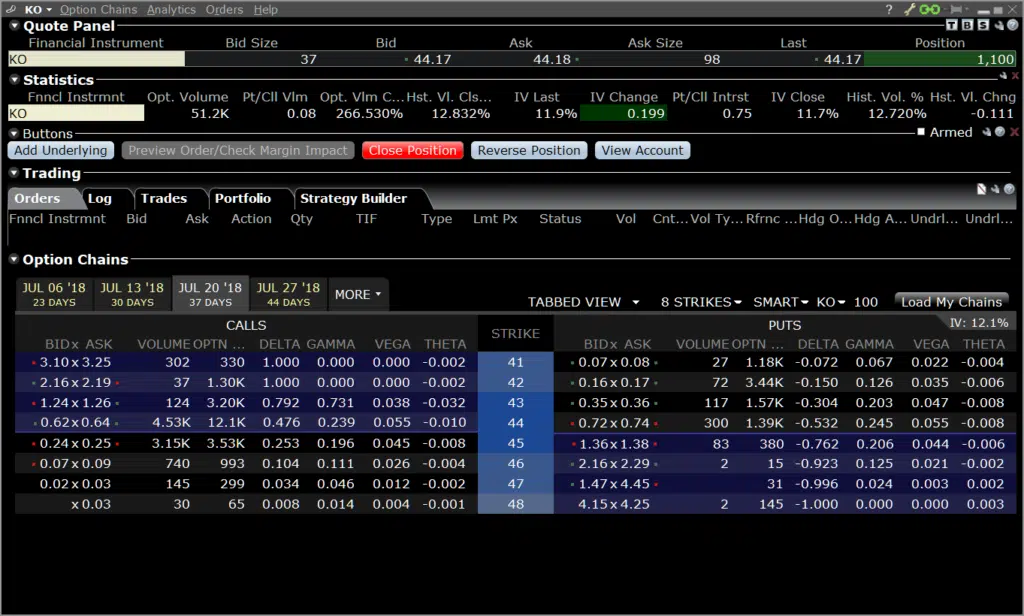Click the S icon in Quote Panel
The image size is (1024, 616).
[982, 25]
